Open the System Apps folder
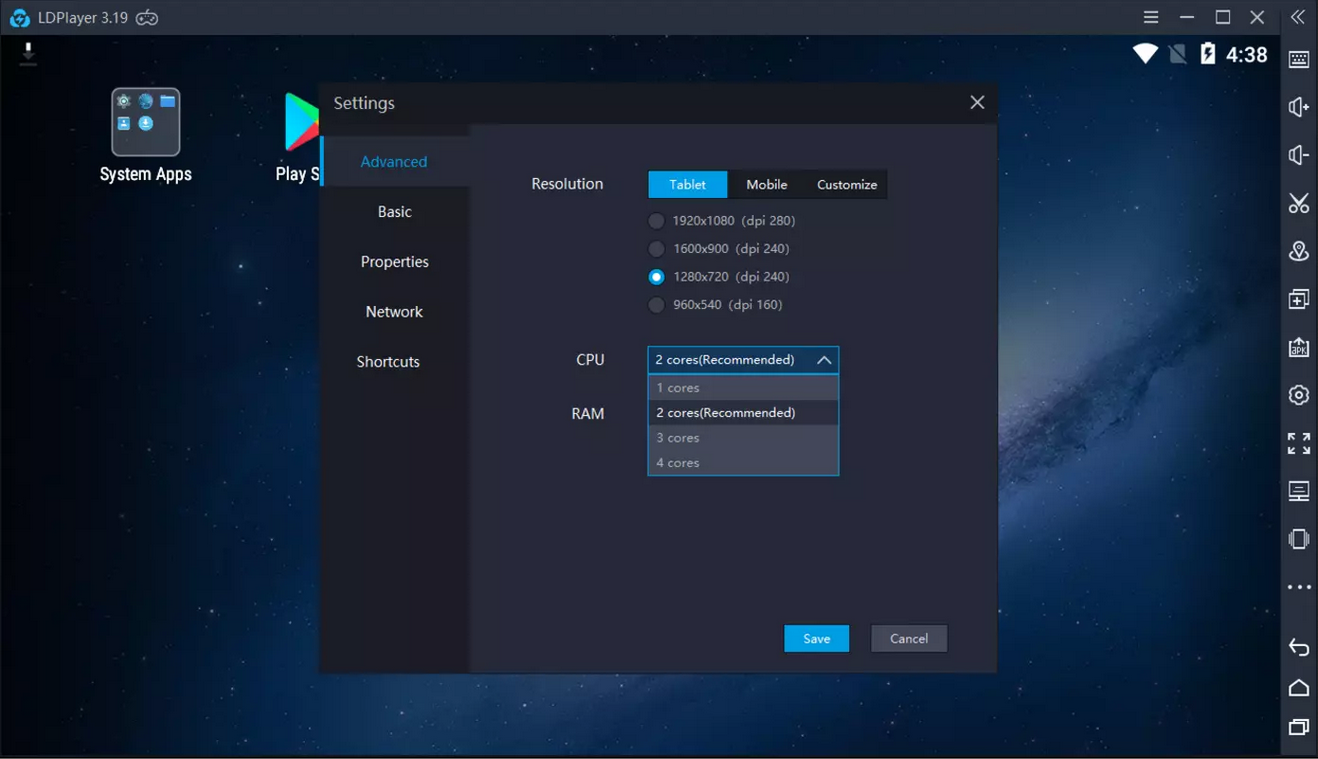Image resolution: width=1318 pixels, height=759 pixels. coord(146,123)
